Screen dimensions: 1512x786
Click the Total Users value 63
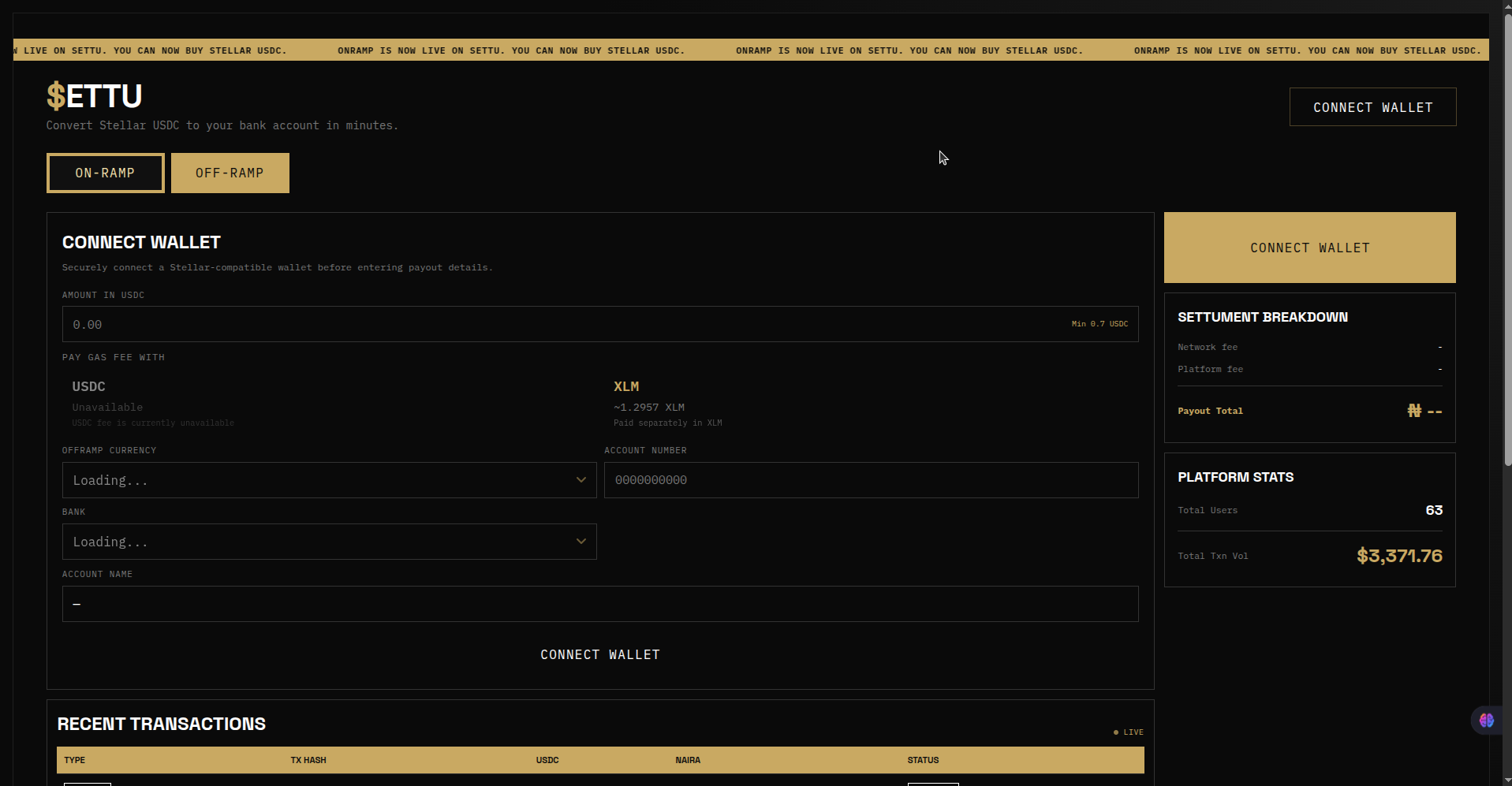[1434, 510]
